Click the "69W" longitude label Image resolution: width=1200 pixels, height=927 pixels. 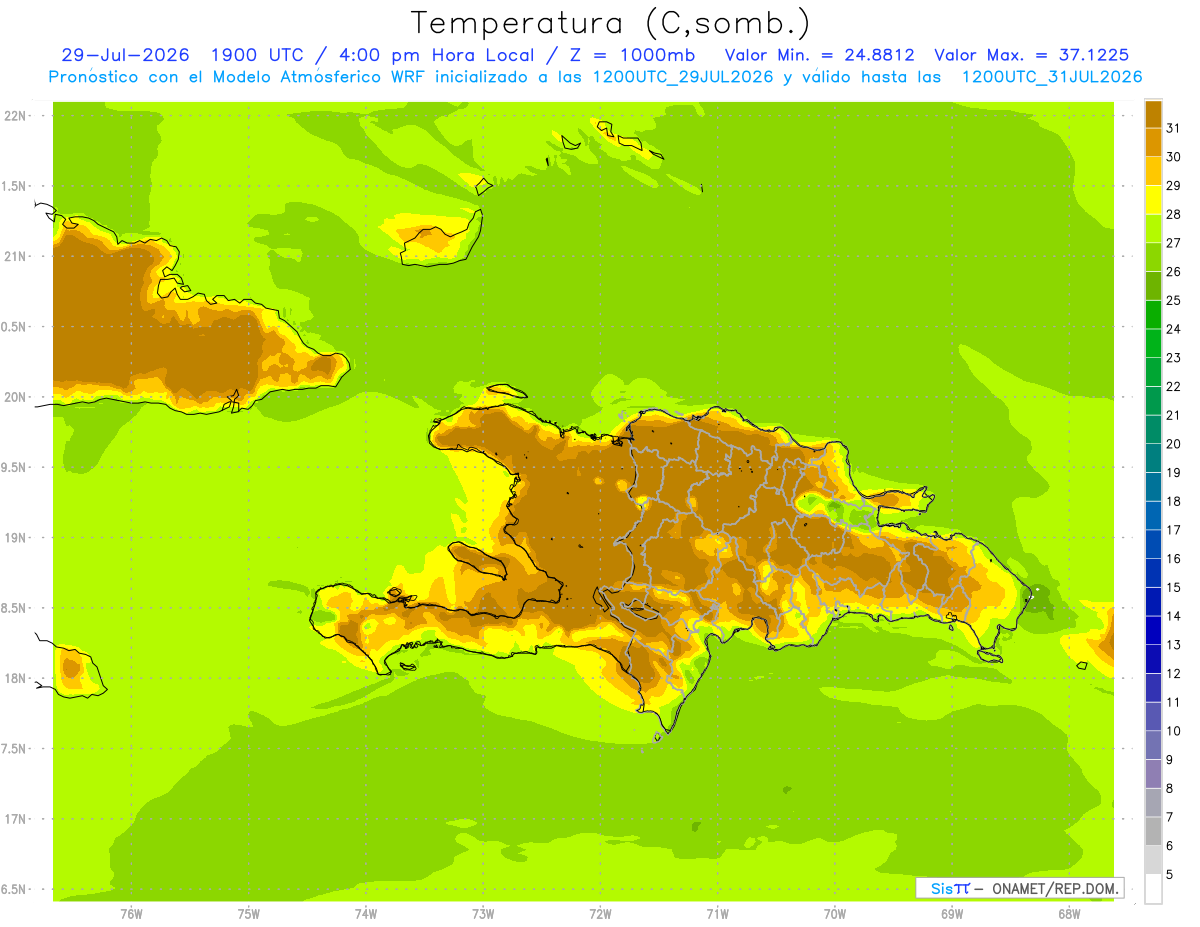coord(952,913)
